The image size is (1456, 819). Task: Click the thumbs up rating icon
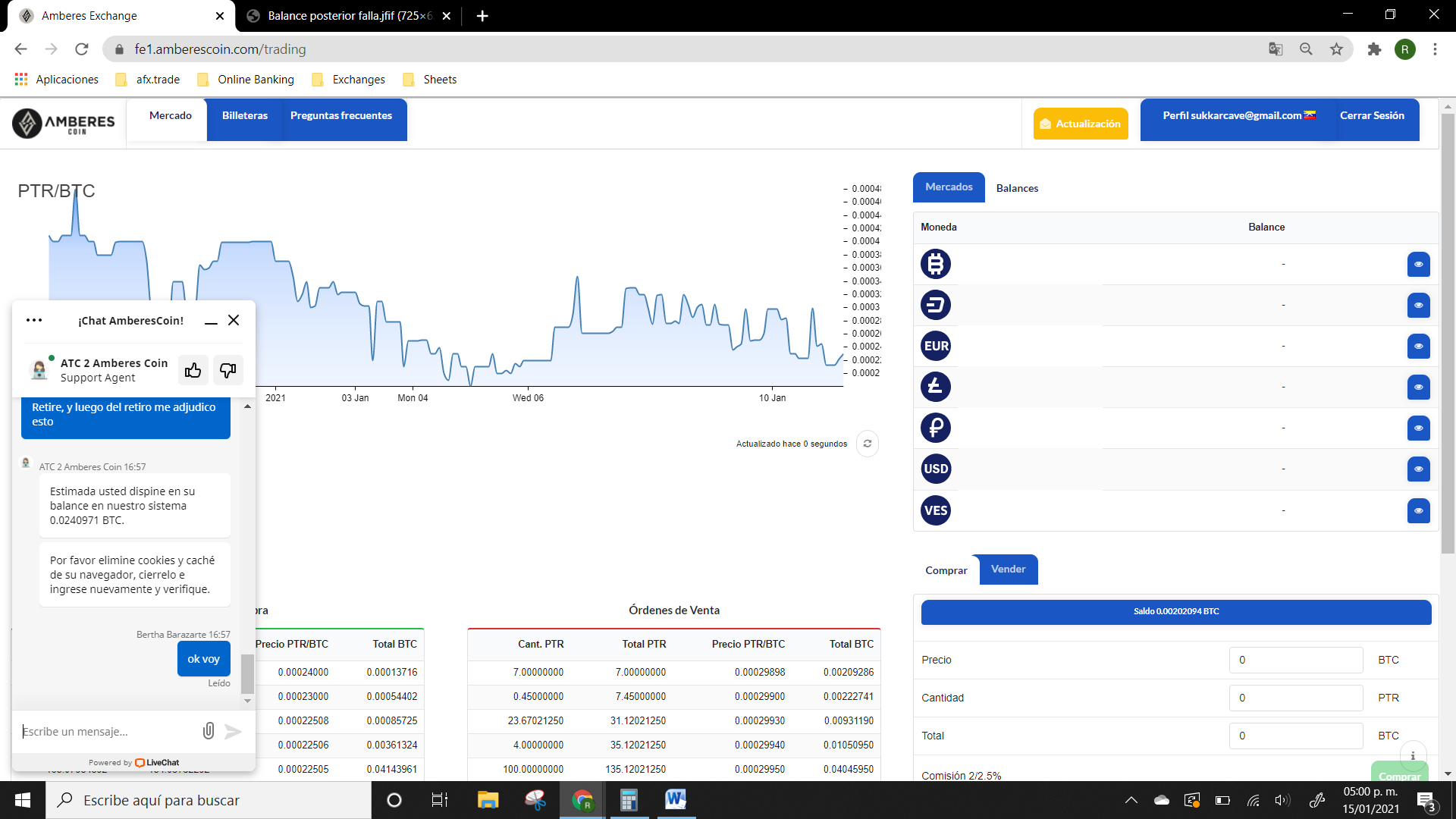click(x=193, y=370)
